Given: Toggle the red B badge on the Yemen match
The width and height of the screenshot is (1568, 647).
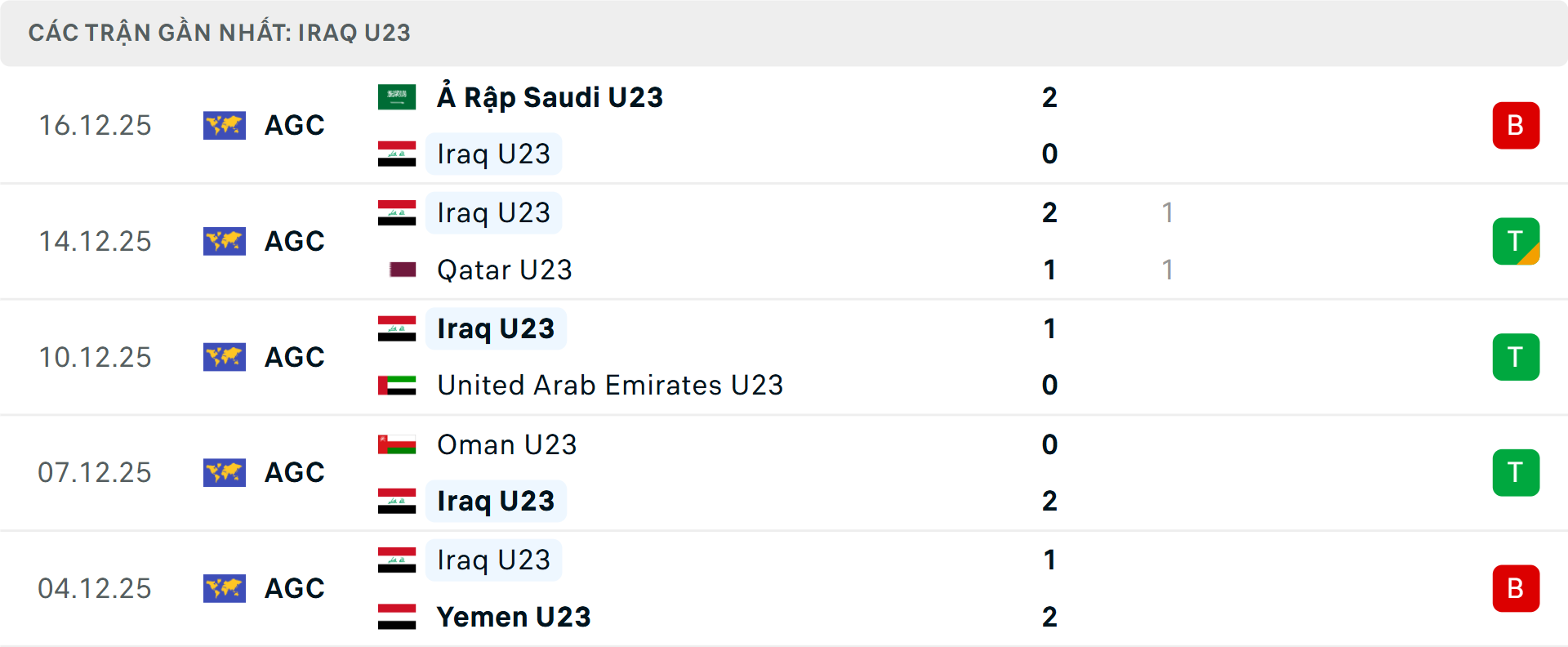Looking at the screenshot, I should tap(1516, 588).
